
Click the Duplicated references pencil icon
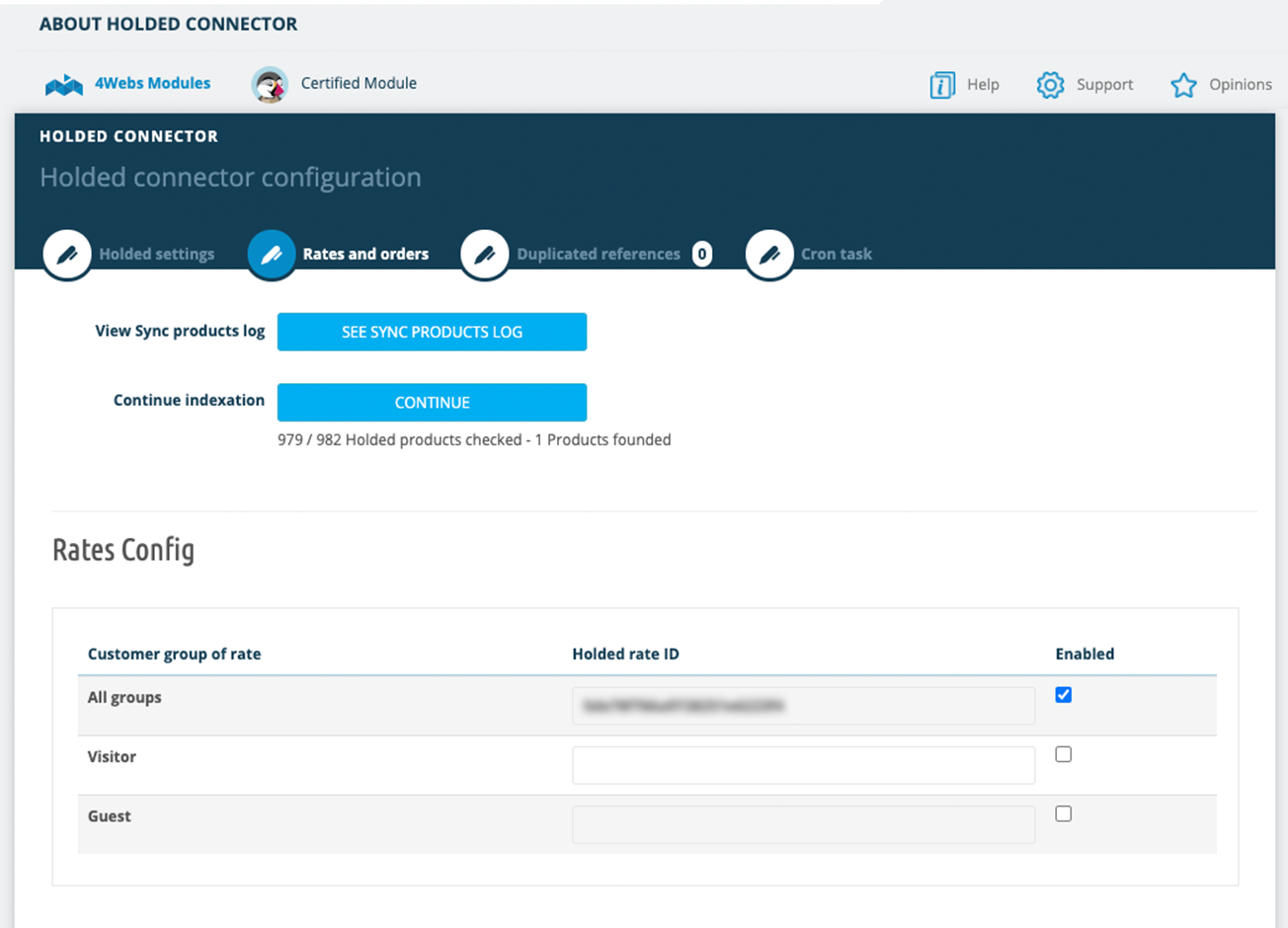click(485, 255)
